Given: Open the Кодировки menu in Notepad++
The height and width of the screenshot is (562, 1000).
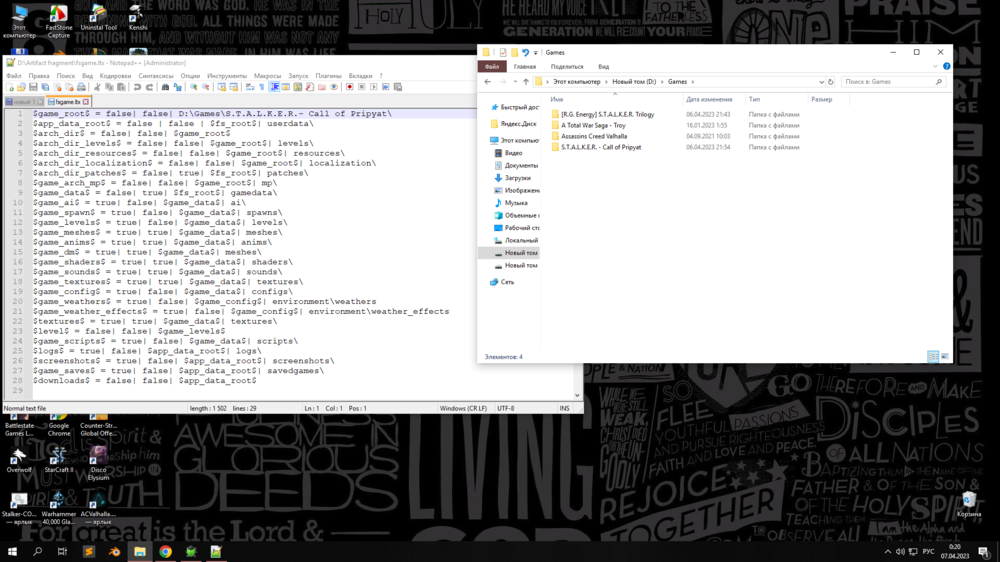Looking at the screenshot, I should (115, 76).
